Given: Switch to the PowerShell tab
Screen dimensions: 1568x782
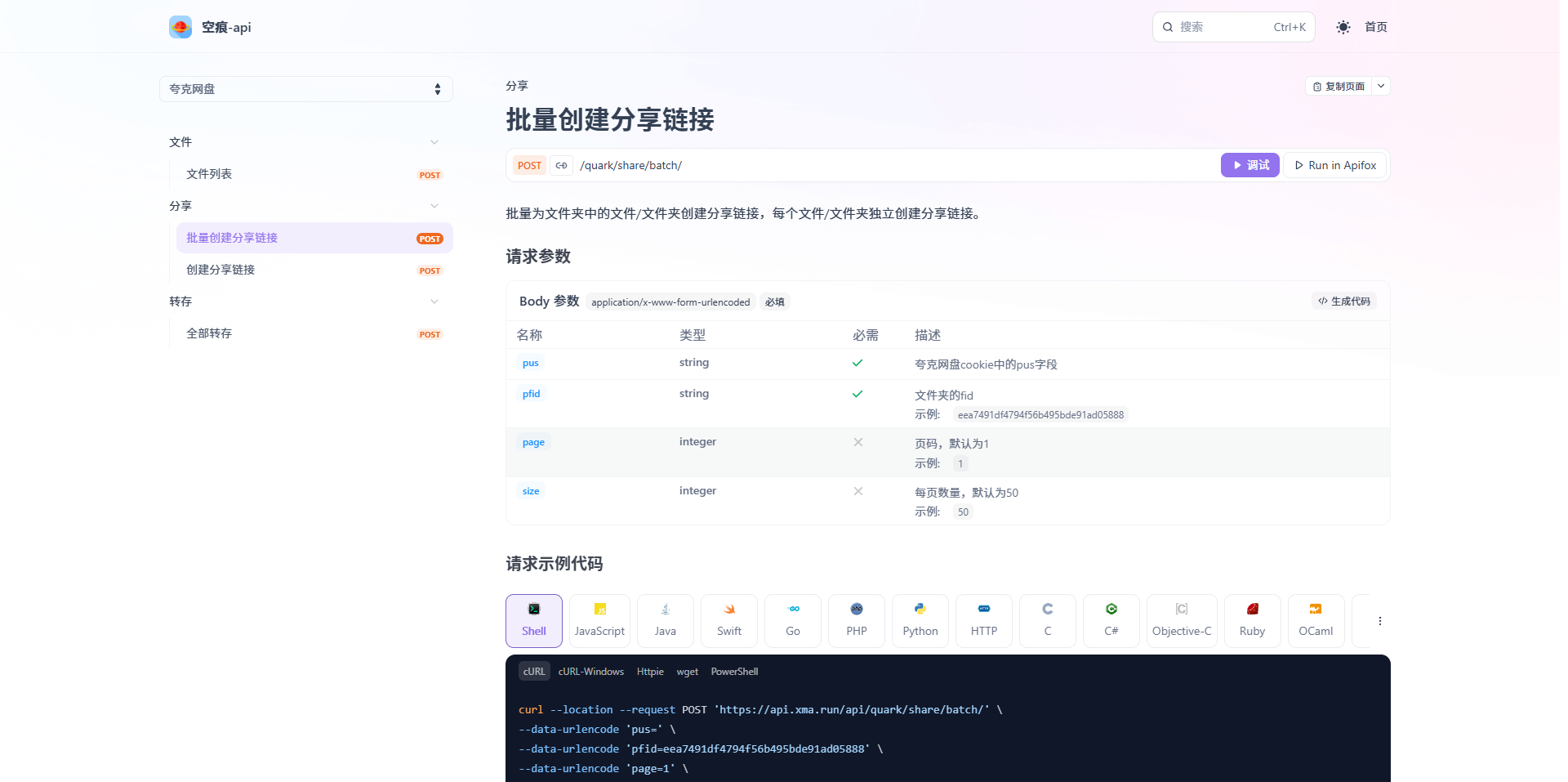Looking at the screenshot, I should (733, 671).
